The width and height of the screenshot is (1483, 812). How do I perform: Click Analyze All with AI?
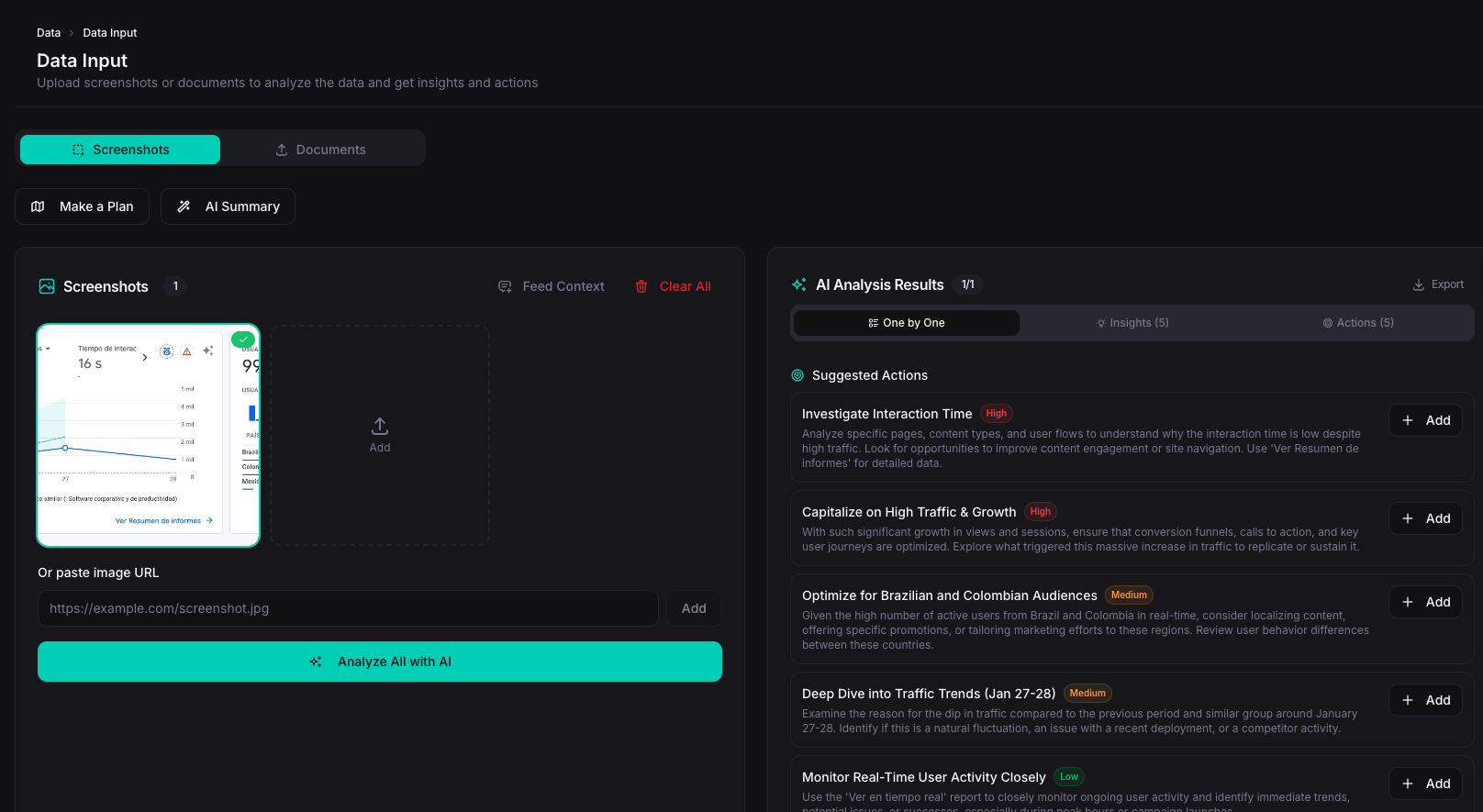click(x=380, y=662)
